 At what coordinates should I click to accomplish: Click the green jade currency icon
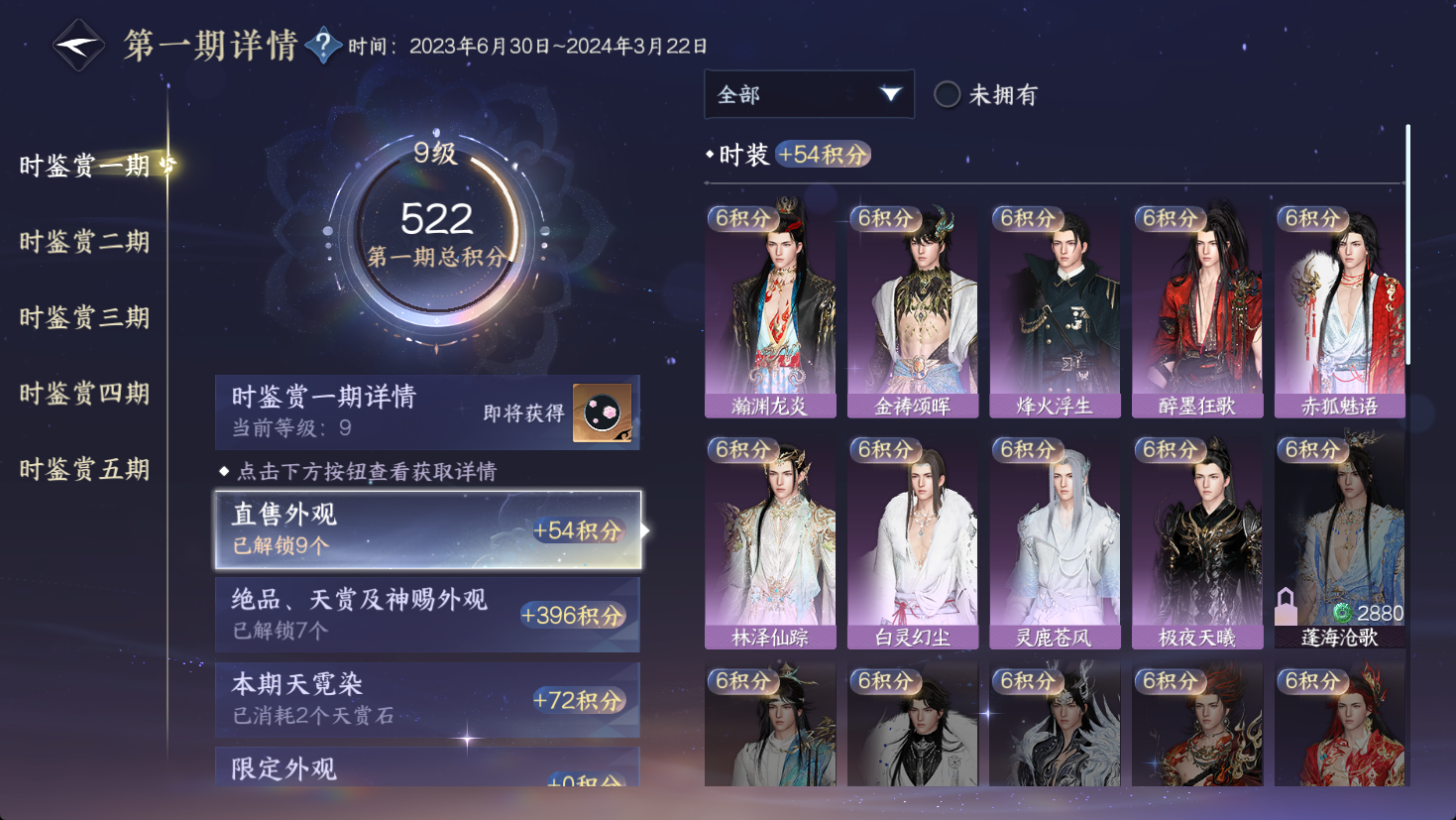(x=1342, y=613)
